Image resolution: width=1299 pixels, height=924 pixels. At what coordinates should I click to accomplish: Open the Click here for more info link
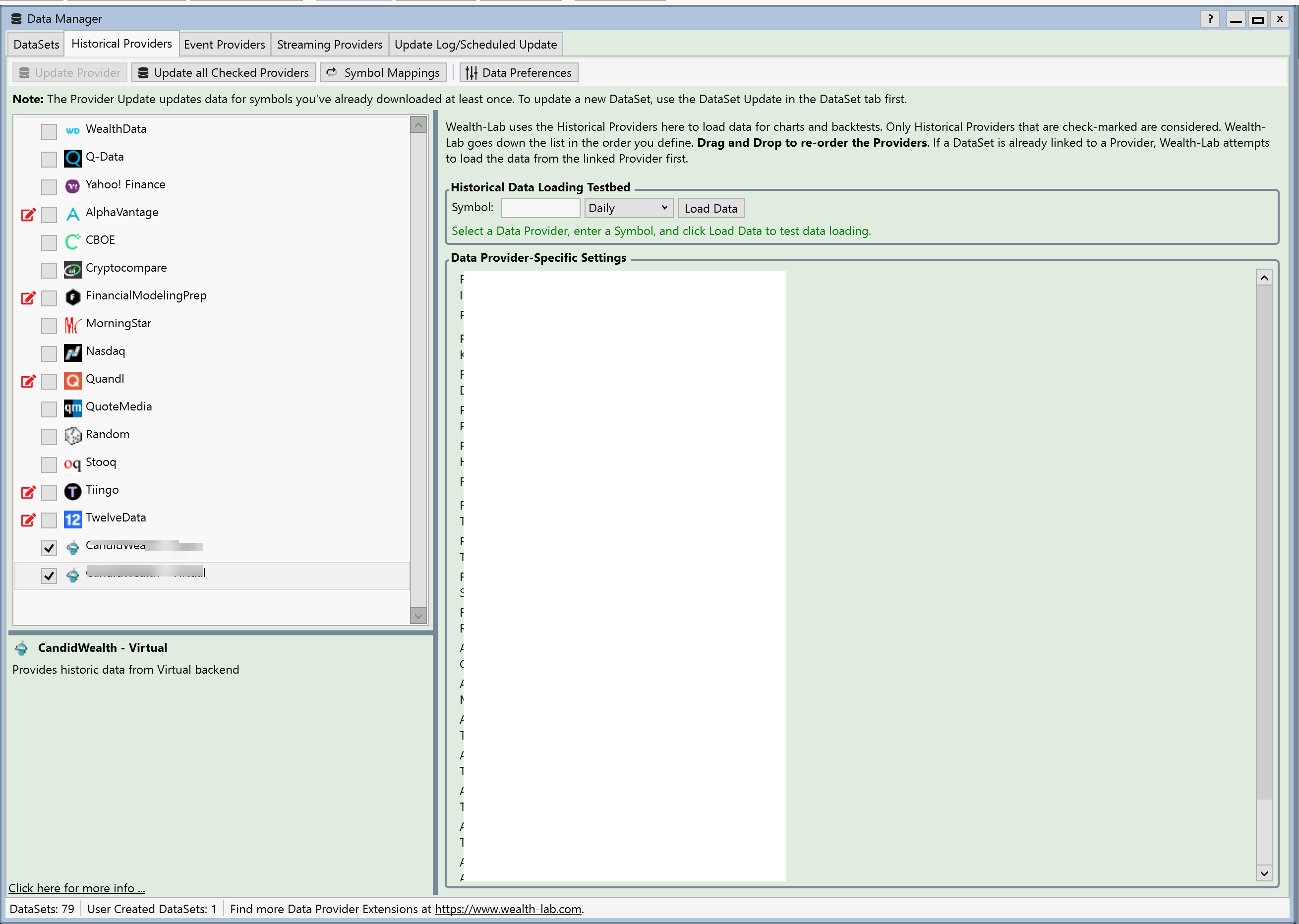click(77, 888)
